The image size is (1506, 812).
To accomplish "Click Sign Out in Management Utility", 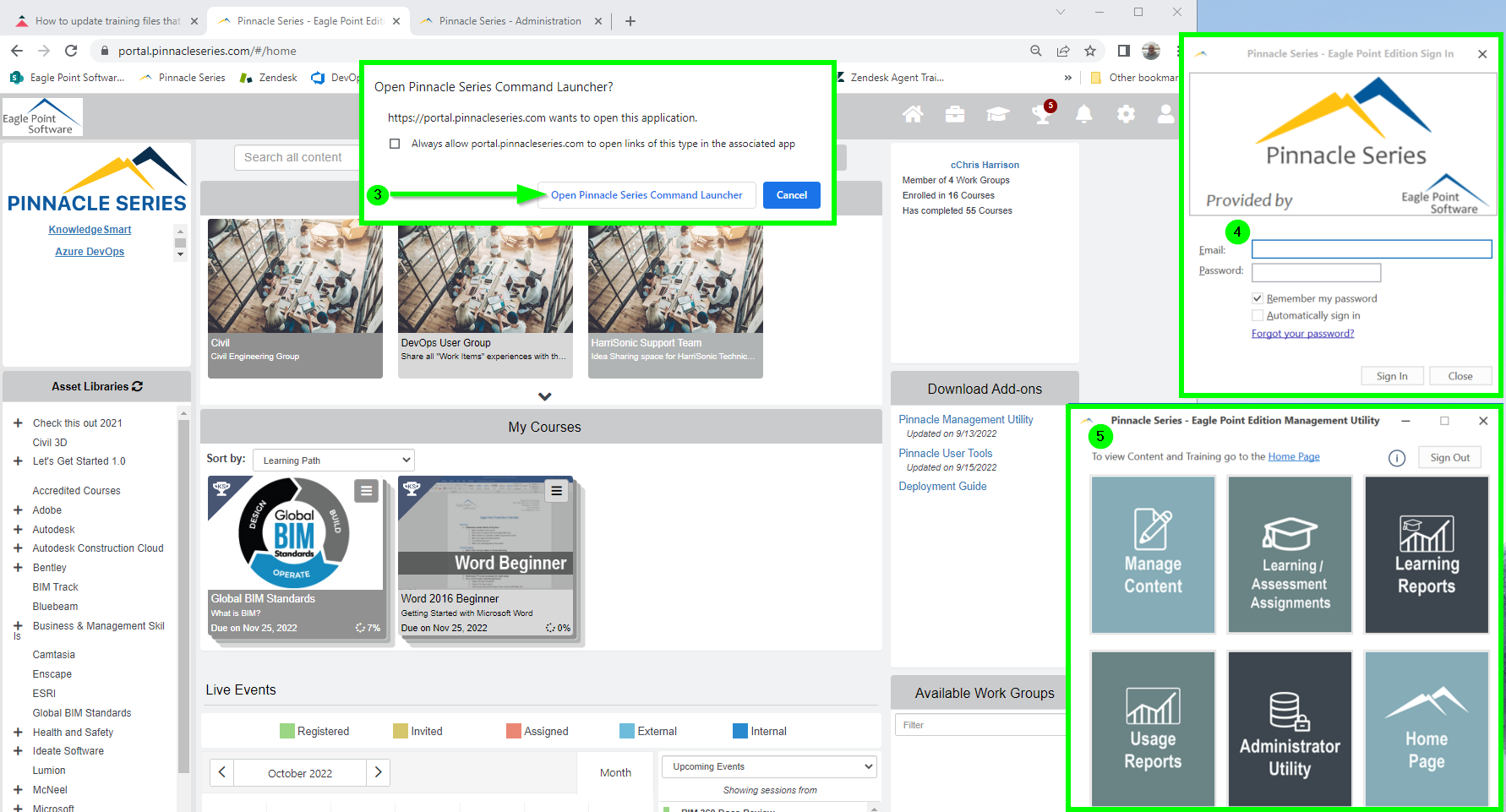I will click(x=1449, y=458).
